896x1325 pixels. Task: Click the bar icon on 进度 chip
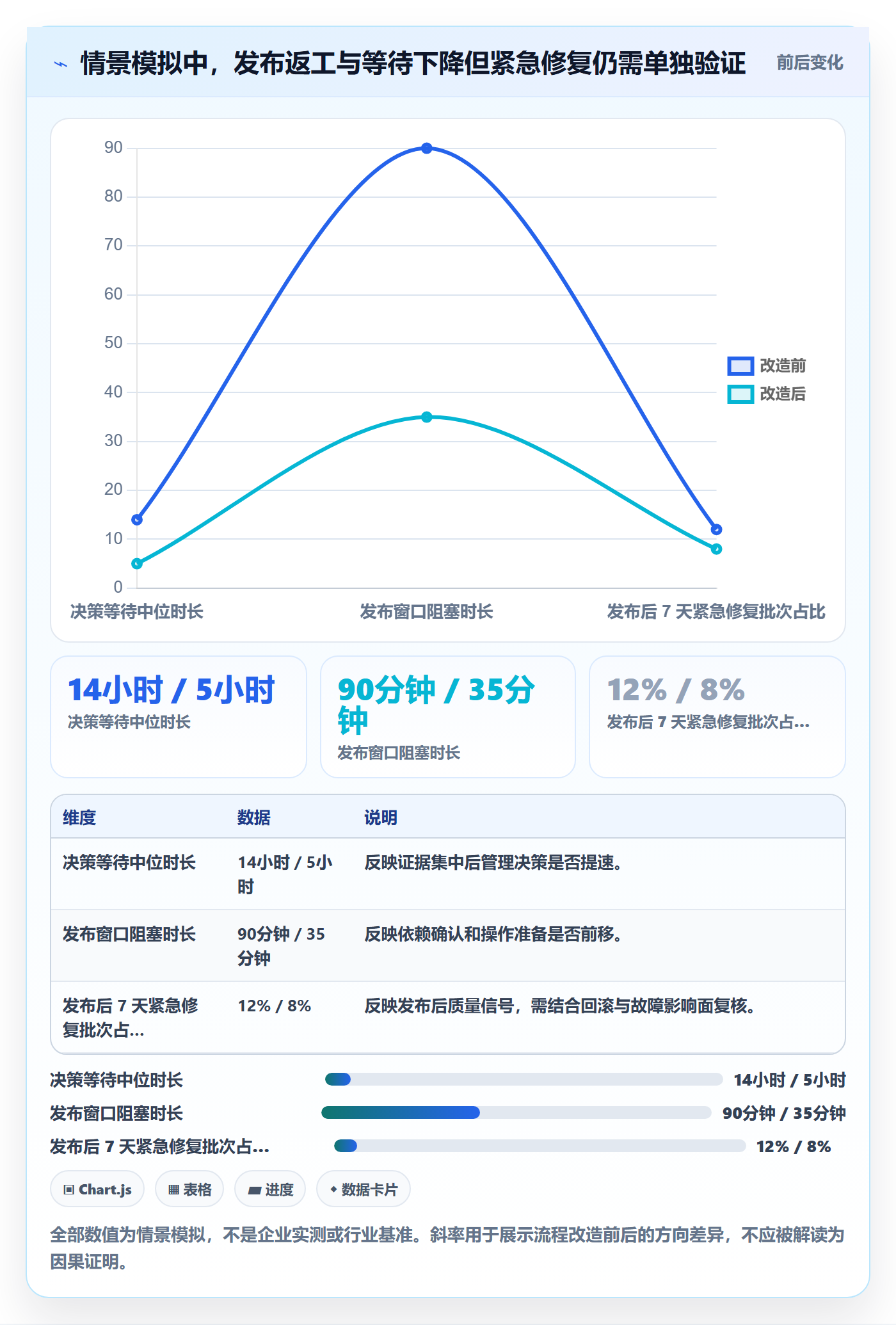click(255, 1191)
